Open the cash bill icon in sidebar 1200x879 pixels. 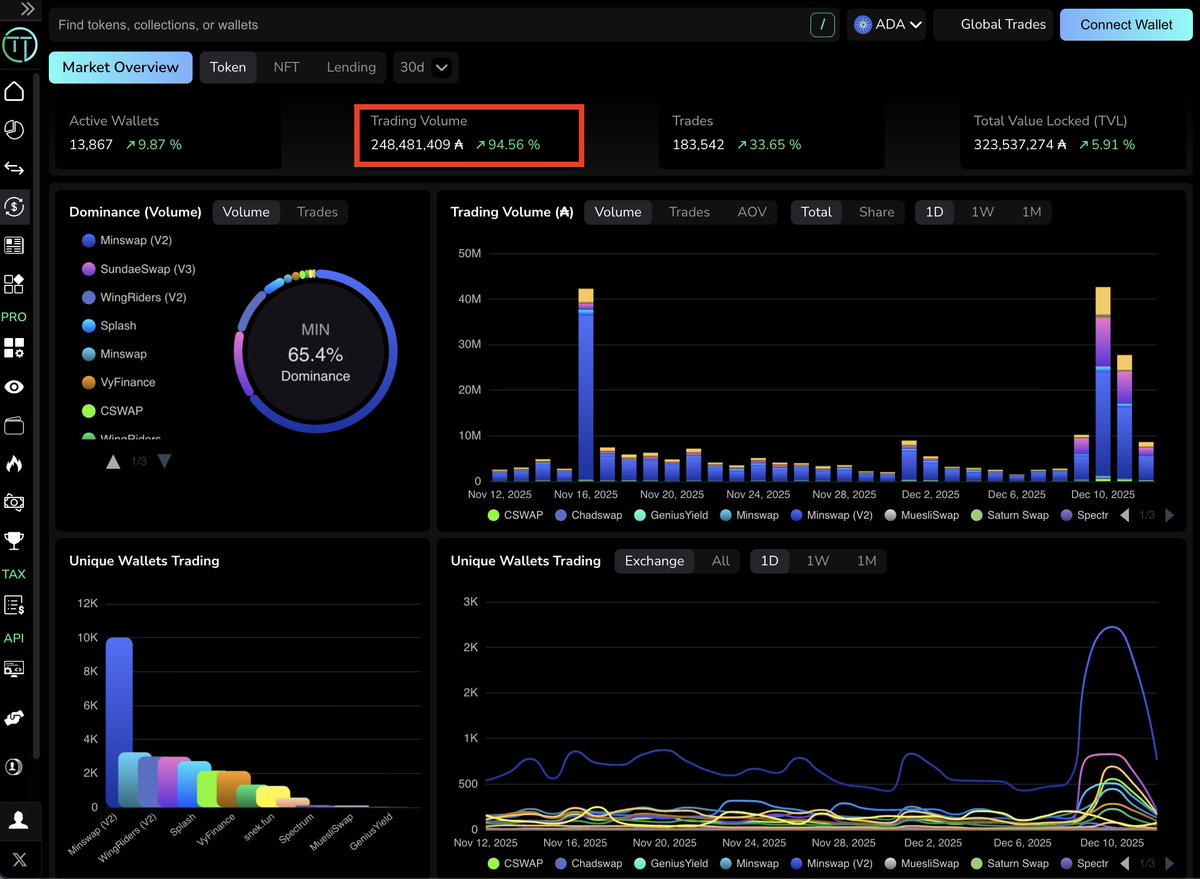14,502
